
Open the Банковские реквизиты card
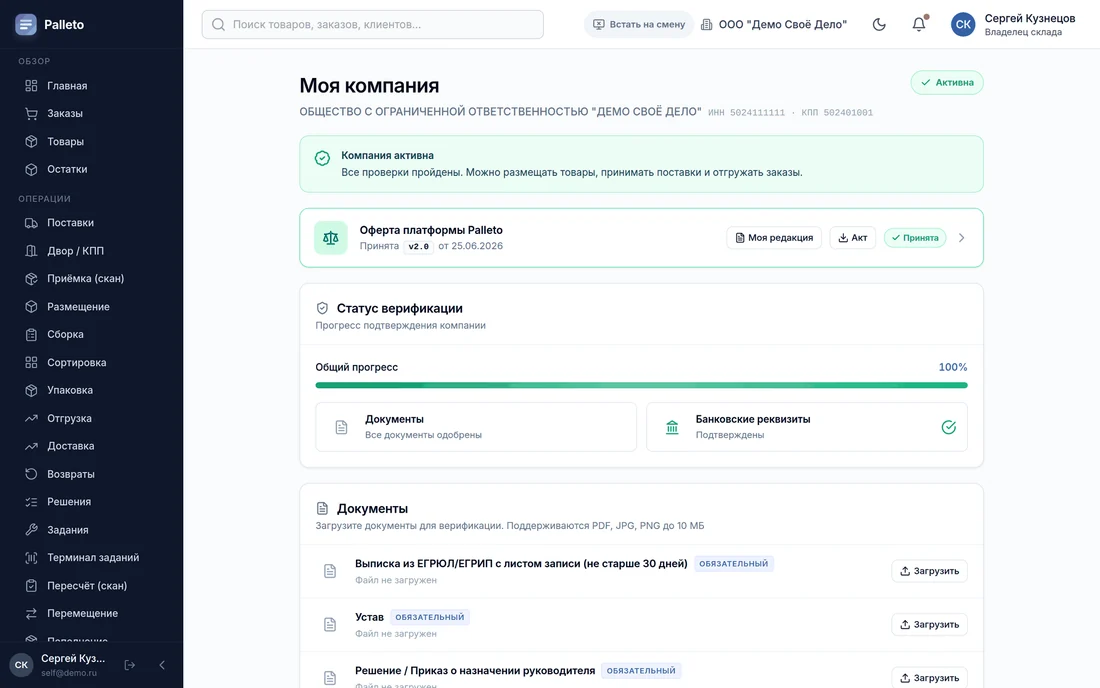[807, 426]
